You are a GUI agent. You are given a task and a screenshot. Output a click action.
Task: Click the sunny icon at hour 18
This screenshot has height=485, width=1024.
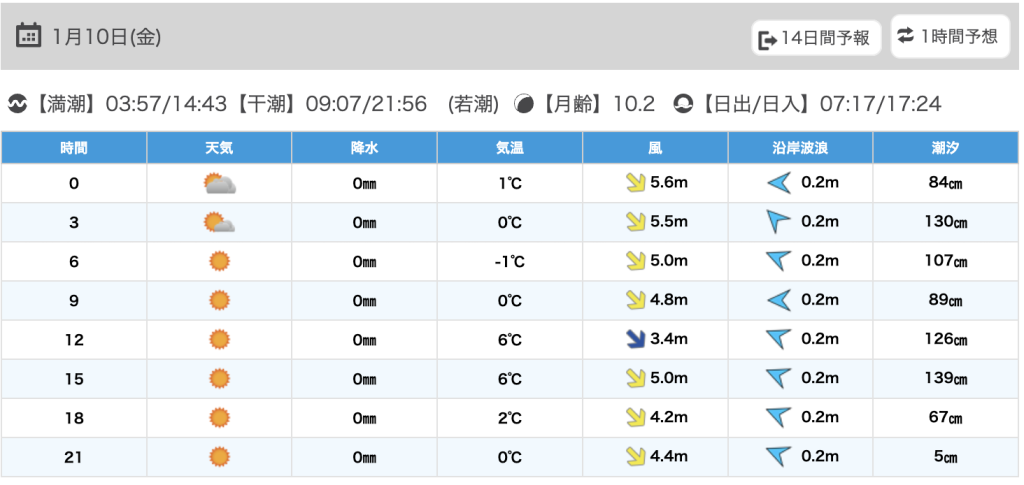(x=219, y=418)
